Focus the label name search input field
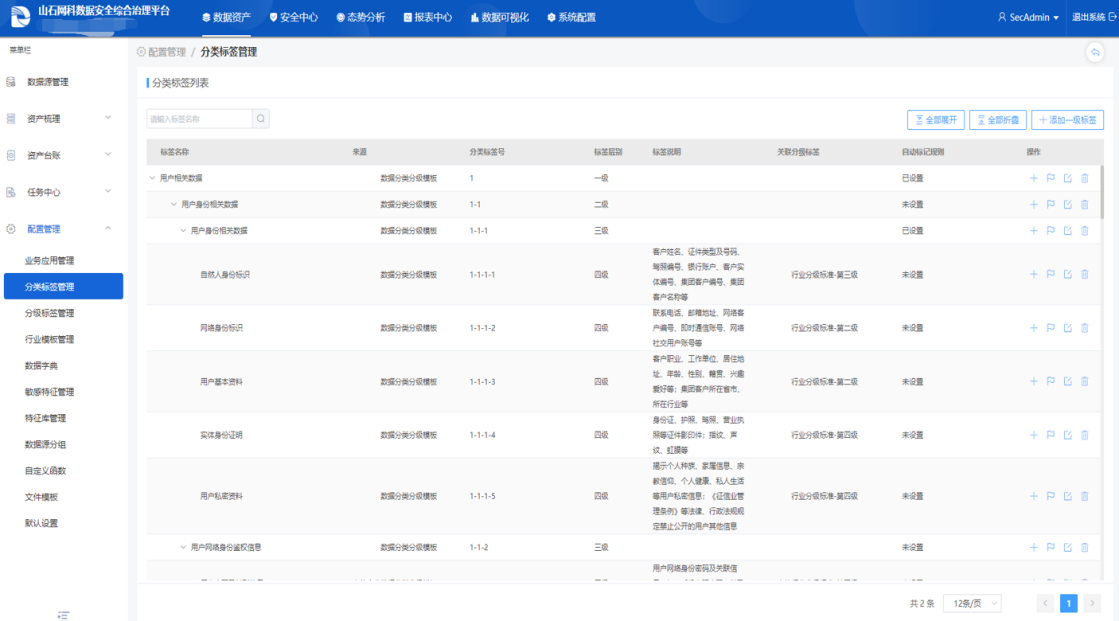 (198, 119)
